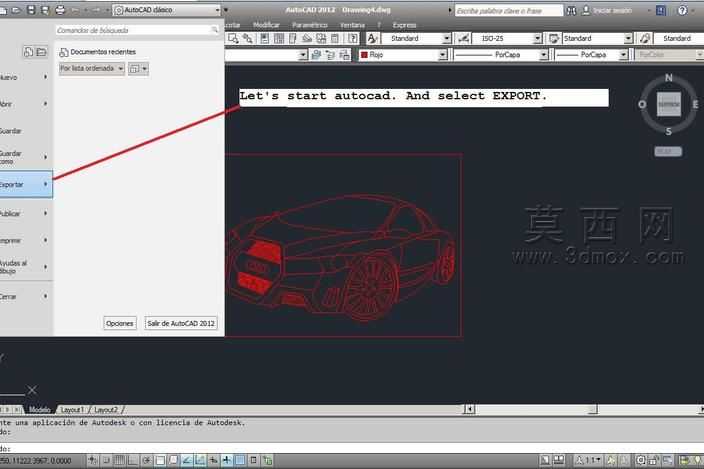Toggle Infer Constraints in status bar
The width and height of the screenshot is (704, 469).
[x=93, y=460]
